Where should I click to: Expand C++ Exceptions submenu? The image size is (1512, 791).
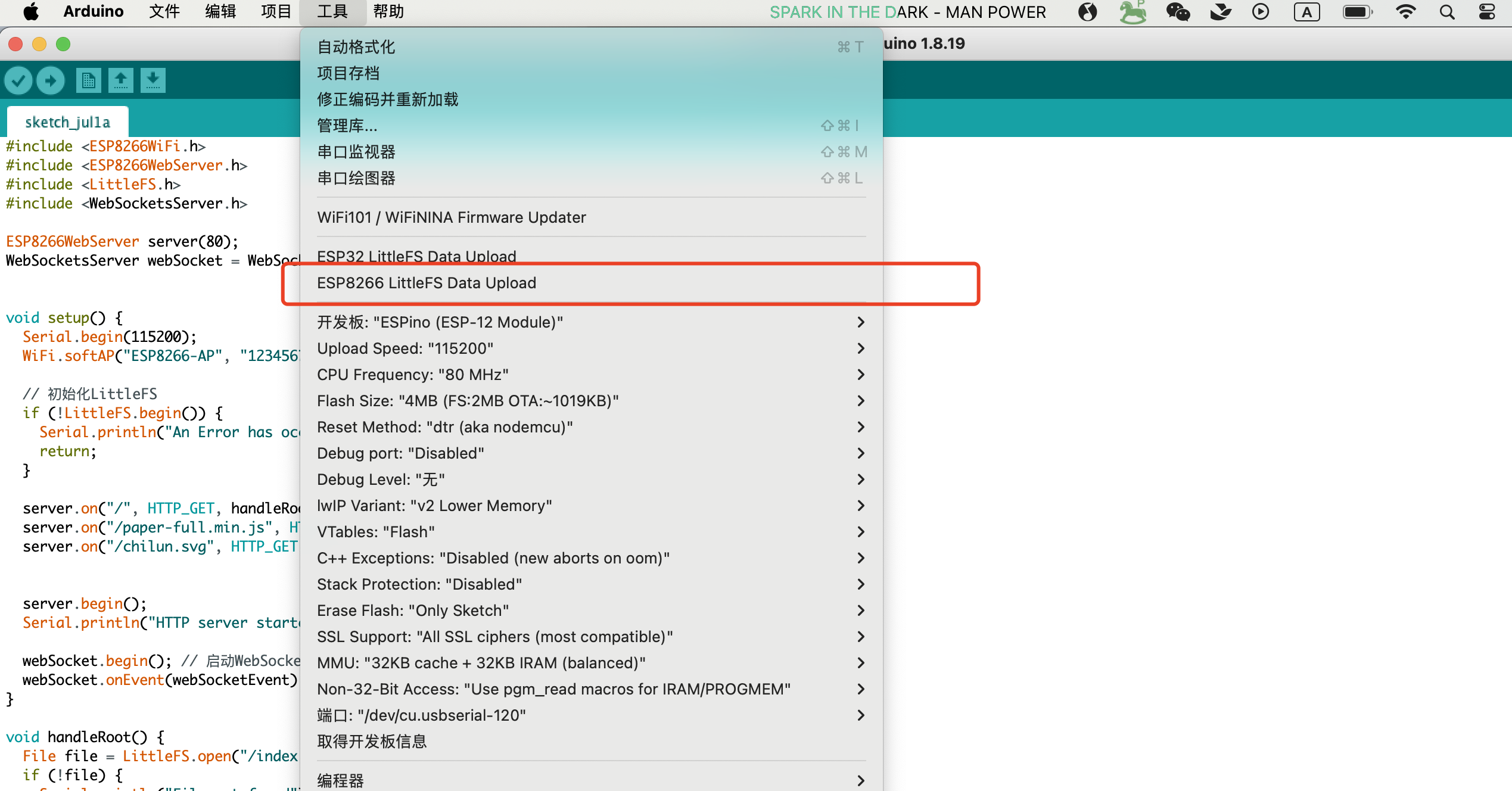(591, 558)
